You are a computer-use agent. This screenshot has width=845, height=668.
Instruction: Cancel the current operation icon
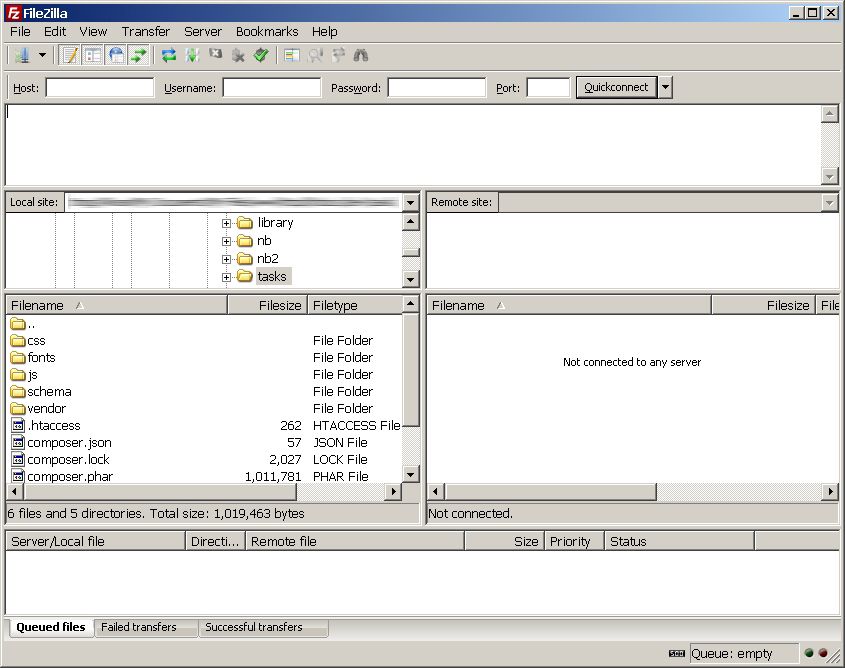coord(216,55)
